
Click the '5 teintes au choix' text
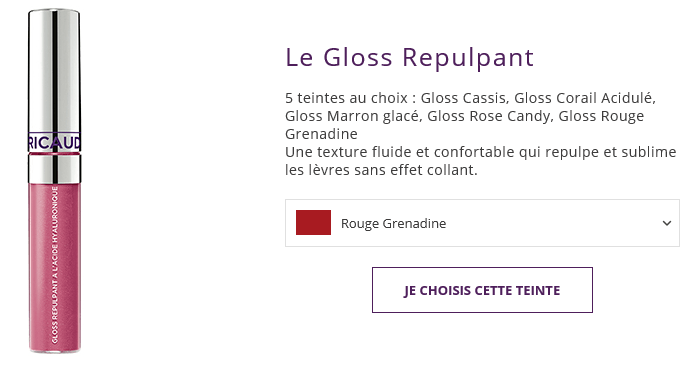[x=346, y=98]
